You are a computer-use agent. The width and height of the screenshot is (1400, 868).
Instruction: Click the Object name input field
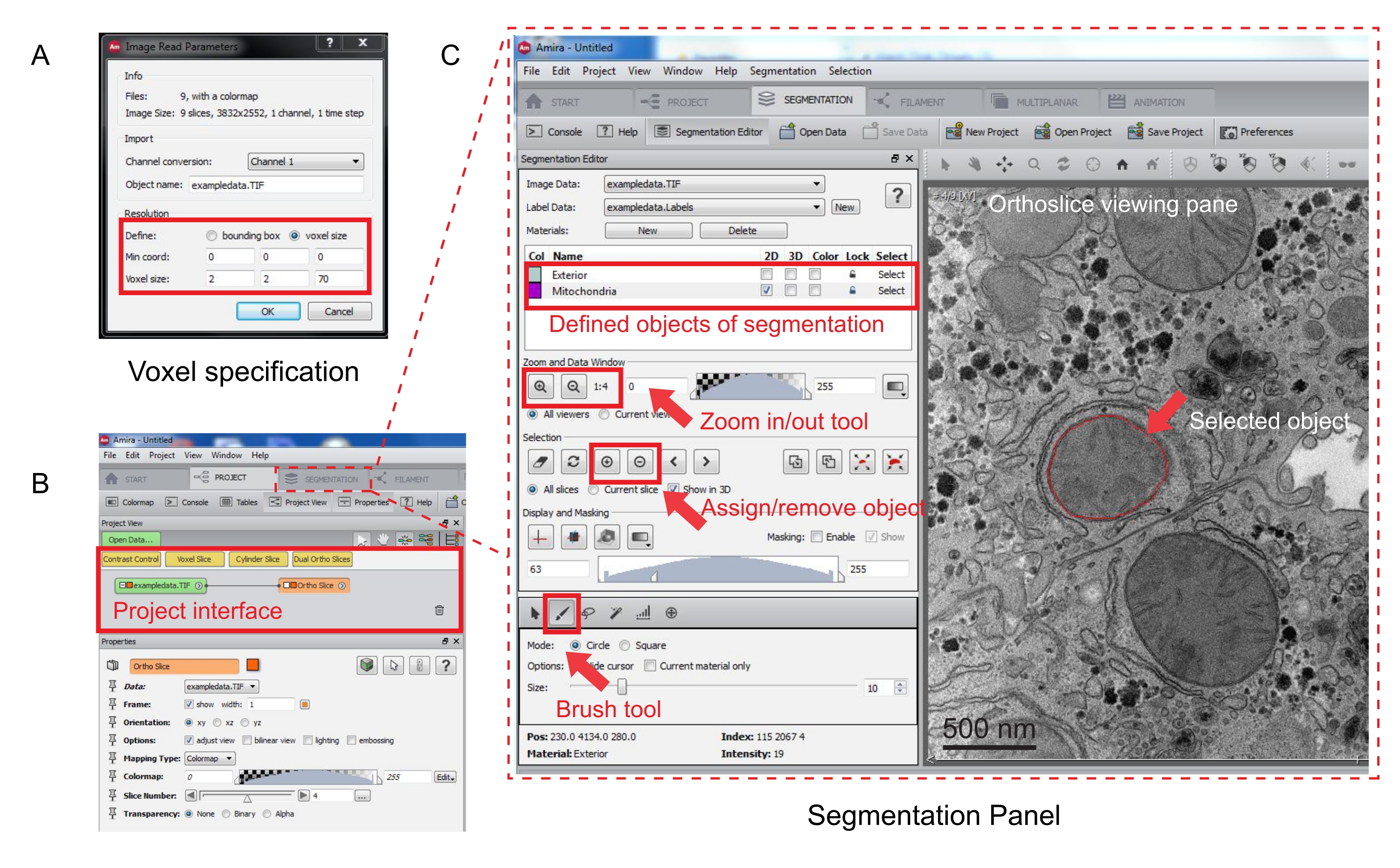pyautogui.click(x=276, y=185)
